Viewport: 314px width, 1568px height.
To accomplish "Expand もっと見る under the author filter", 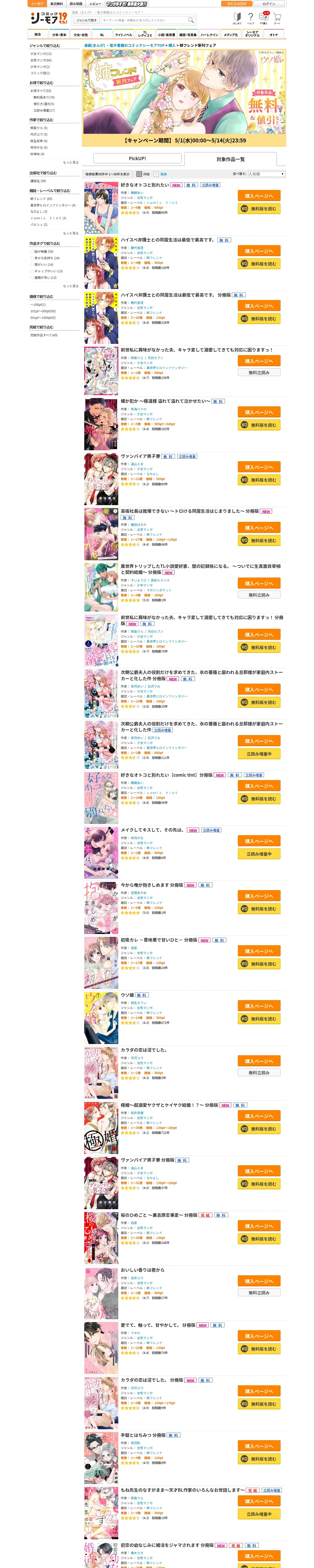I will (x=71, y=163).
